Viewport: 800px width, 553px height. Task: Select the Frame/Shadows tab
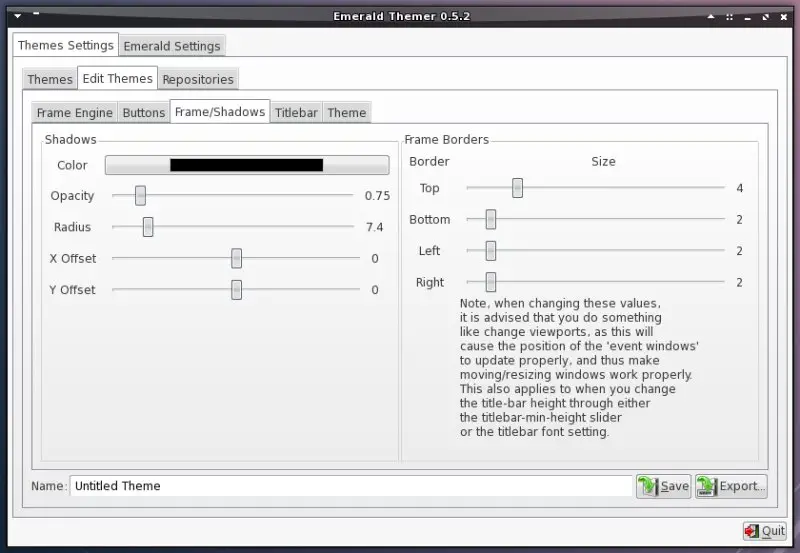pyautogui.click(x=220, y=112)
